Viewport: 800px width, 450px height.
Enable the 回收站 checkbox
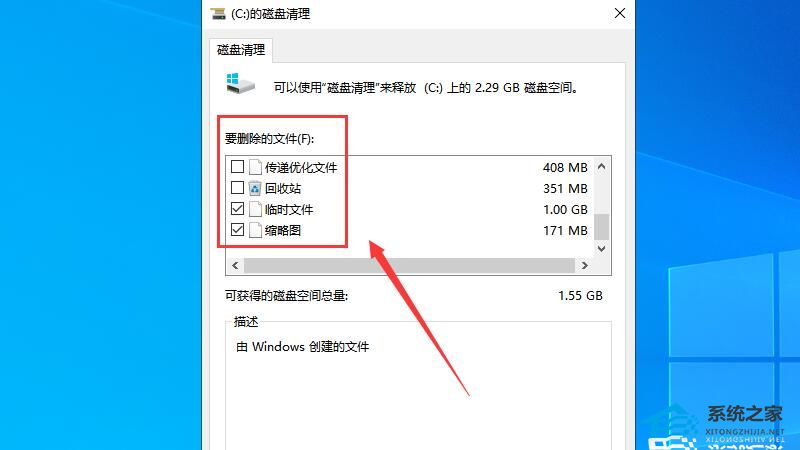pyautogui.click(x=237, y=188)
